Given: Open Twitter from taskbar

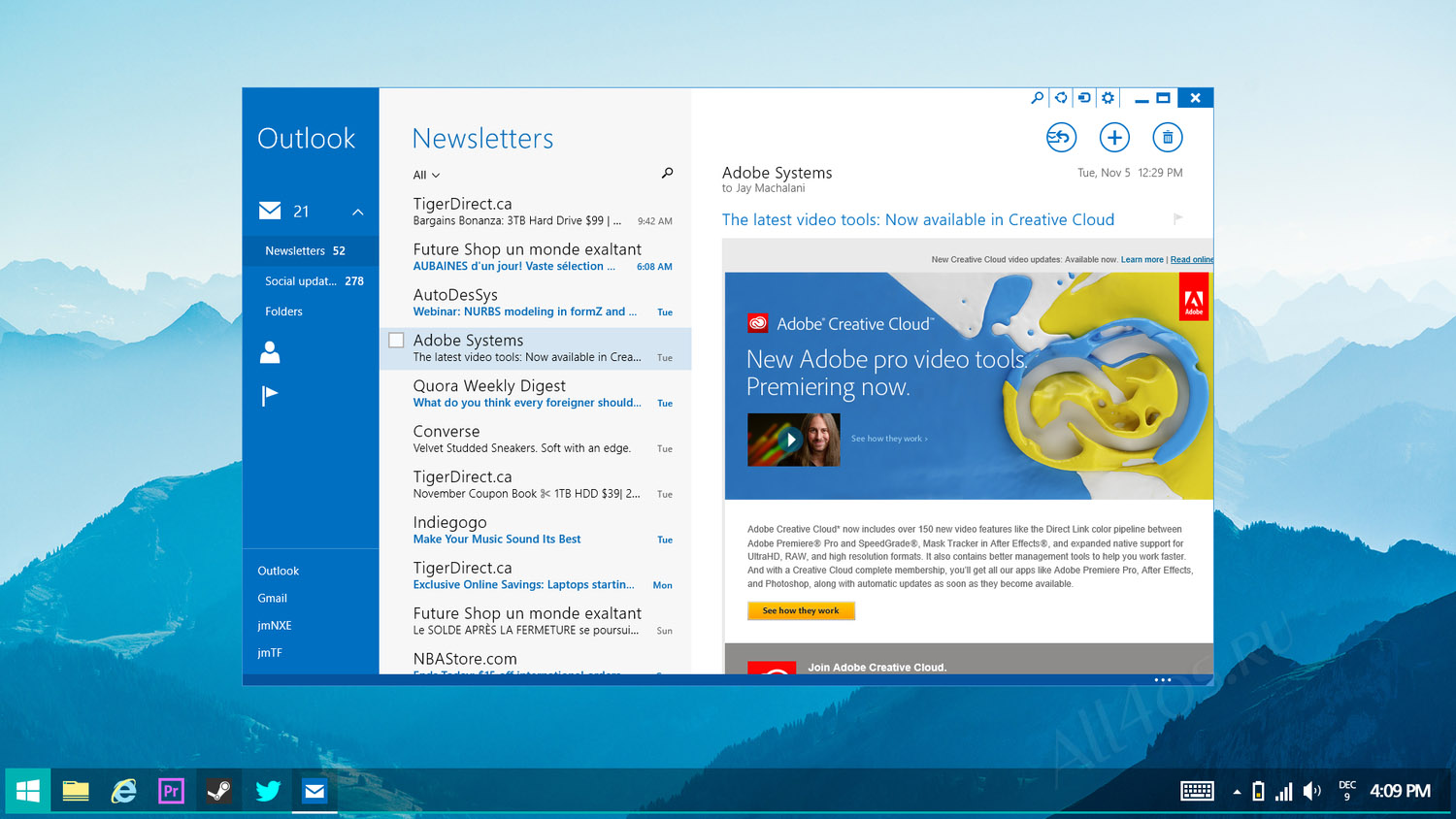Looking at the screenshot, I should click(x=267, y=791).
